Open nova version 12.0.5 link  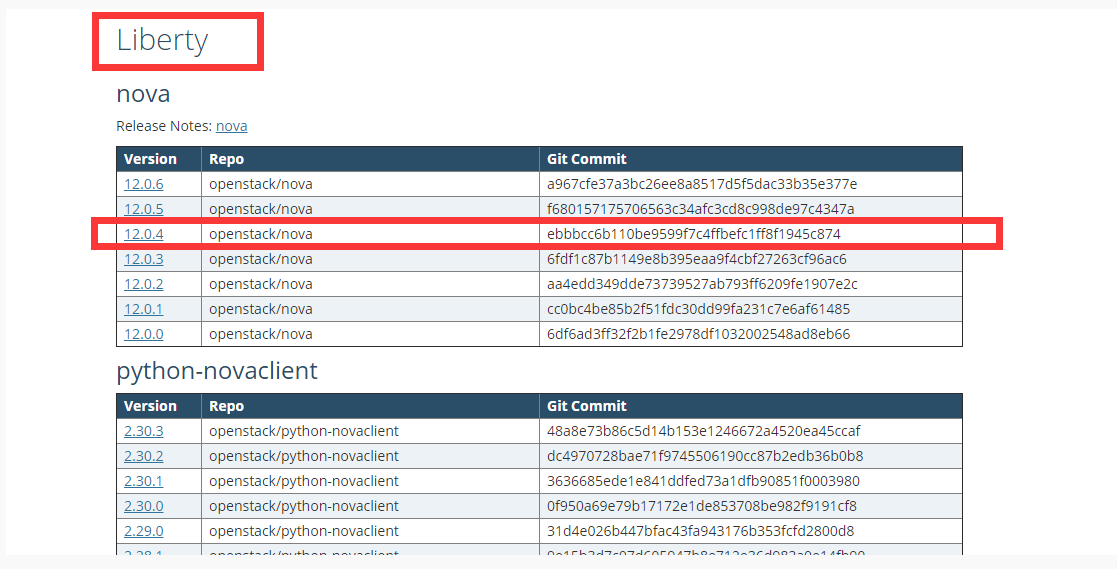click(143, 209)
